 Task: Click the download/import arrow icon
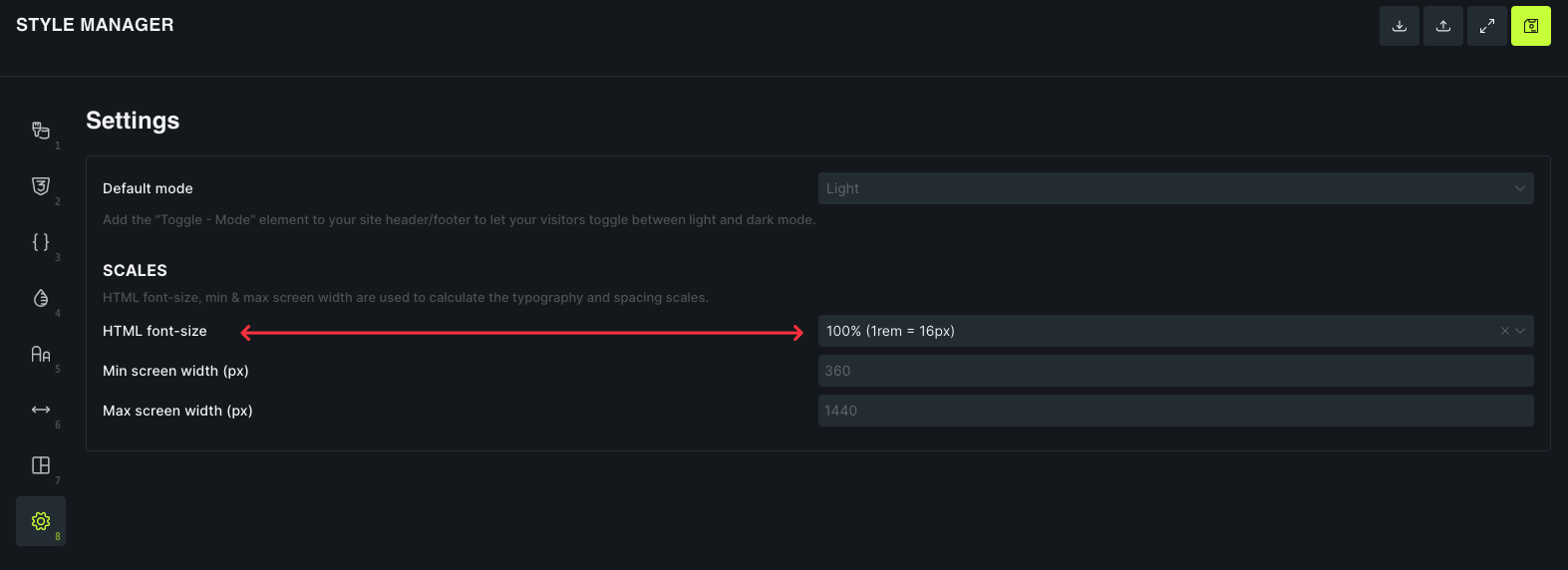coord(1399,26)
